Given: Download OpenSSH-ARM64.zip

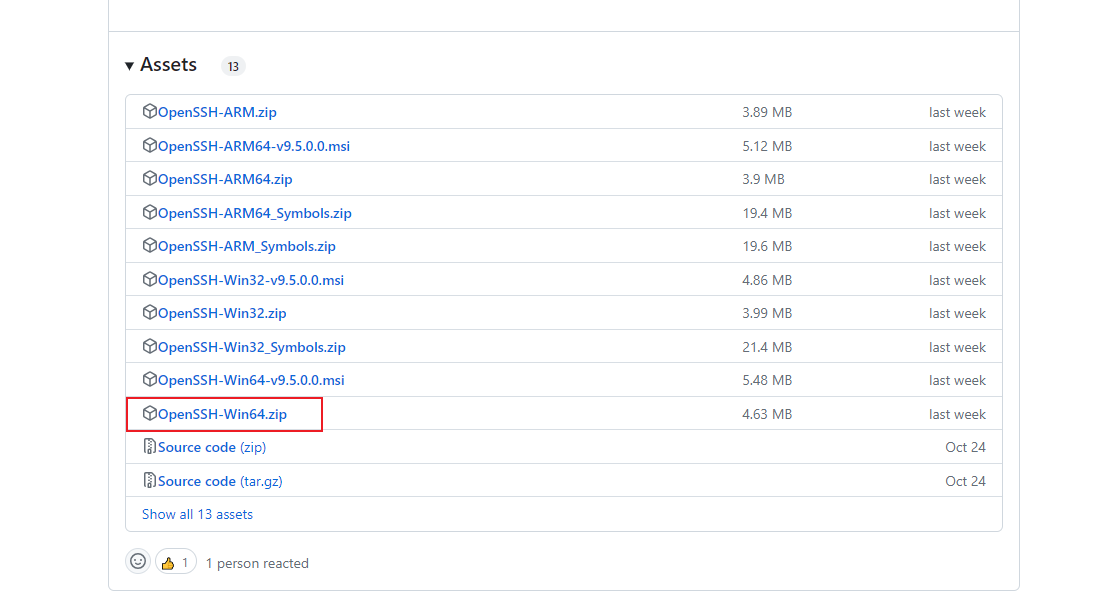Looking at the screenshot, I should click(225, 179).
